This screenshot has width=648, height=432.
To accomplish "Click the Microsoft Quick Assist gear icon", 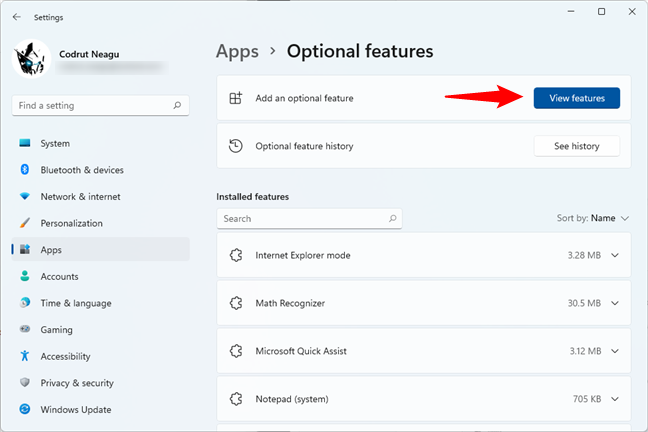I will [x=236, y=351].
